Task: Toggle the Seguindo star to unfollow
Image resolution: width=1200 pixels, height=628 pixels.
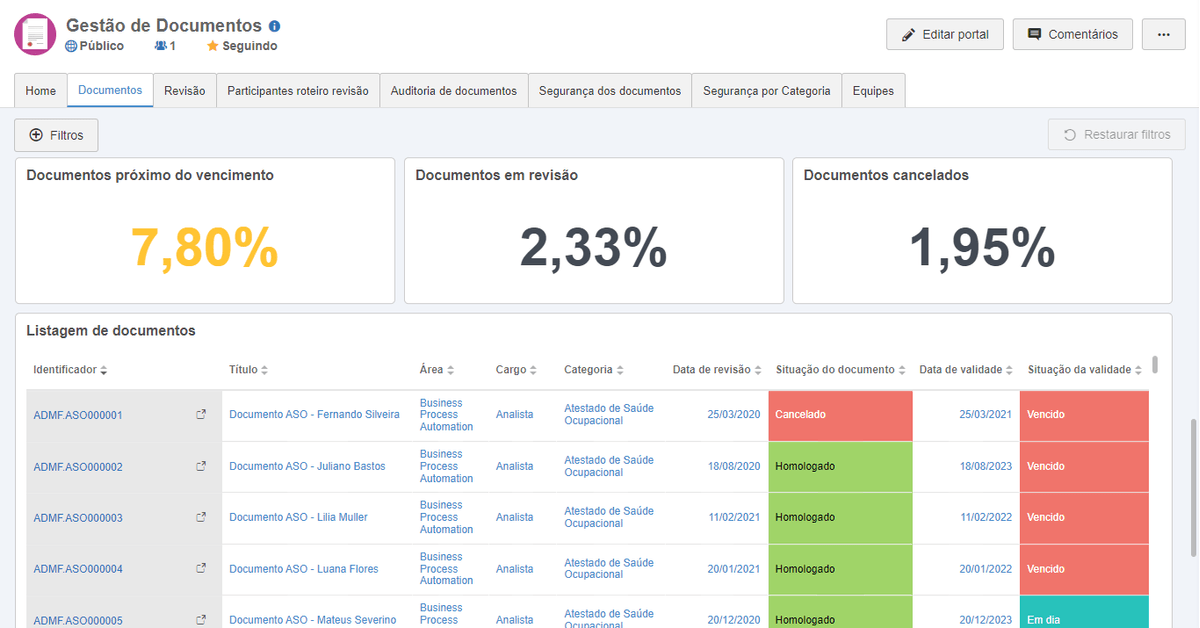Action: (x=212, y=46)
